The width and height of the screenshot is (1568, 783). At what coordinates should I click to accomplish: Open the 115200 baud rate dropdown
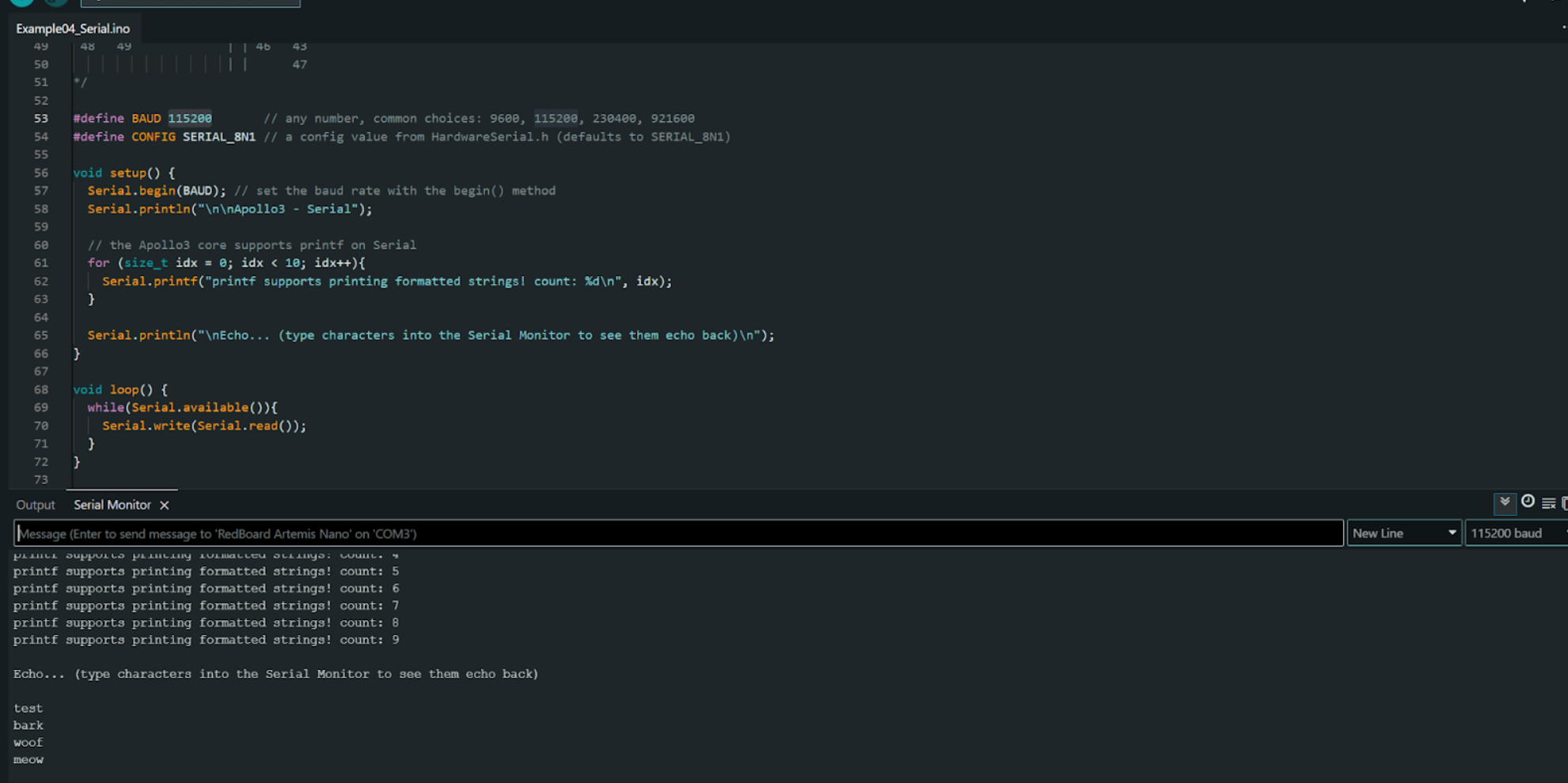[x=1514, y=534]
